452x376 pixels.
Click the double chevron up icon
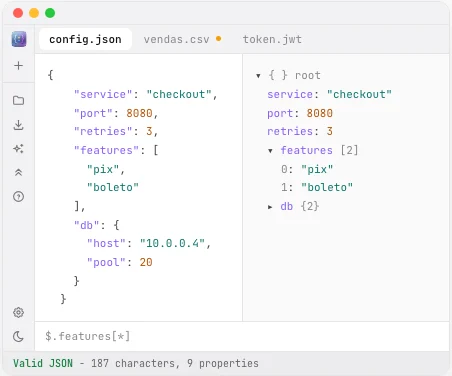coord(19,172)
